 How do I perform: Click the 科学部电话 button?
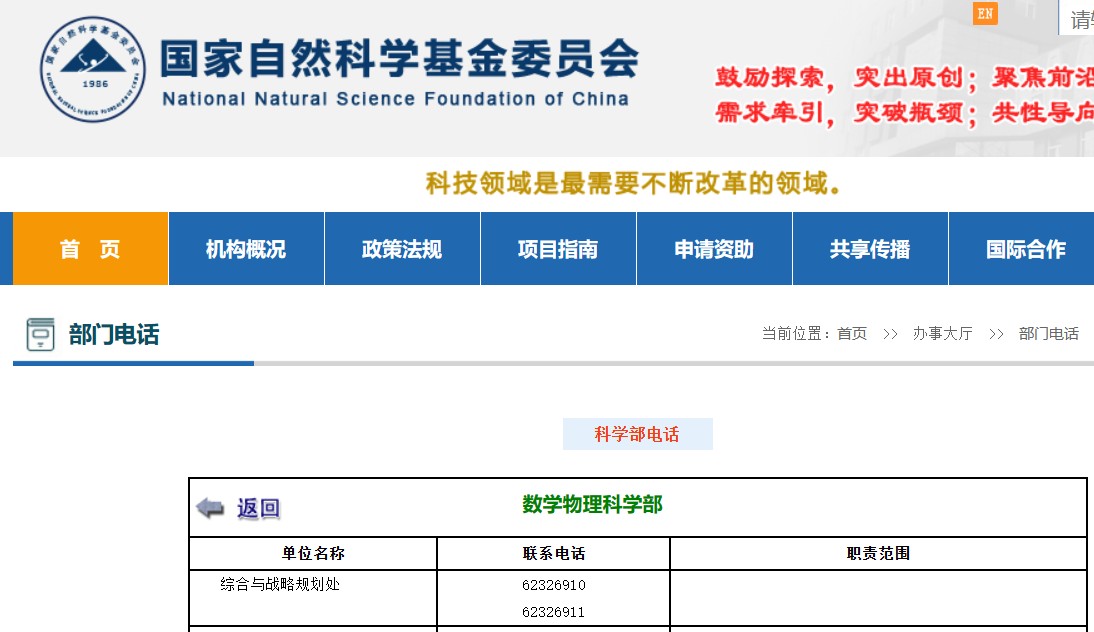pyautogui.click(x=638, y=434)
